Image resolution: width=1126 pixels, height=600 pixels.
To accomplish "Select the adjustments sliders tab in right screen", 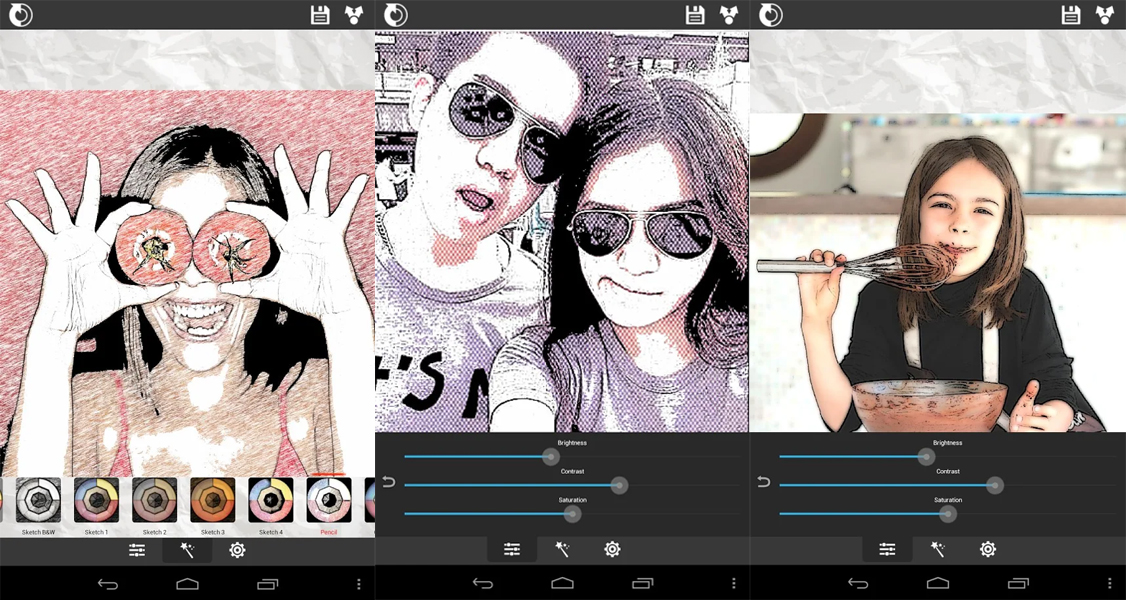I will point(888,550).
